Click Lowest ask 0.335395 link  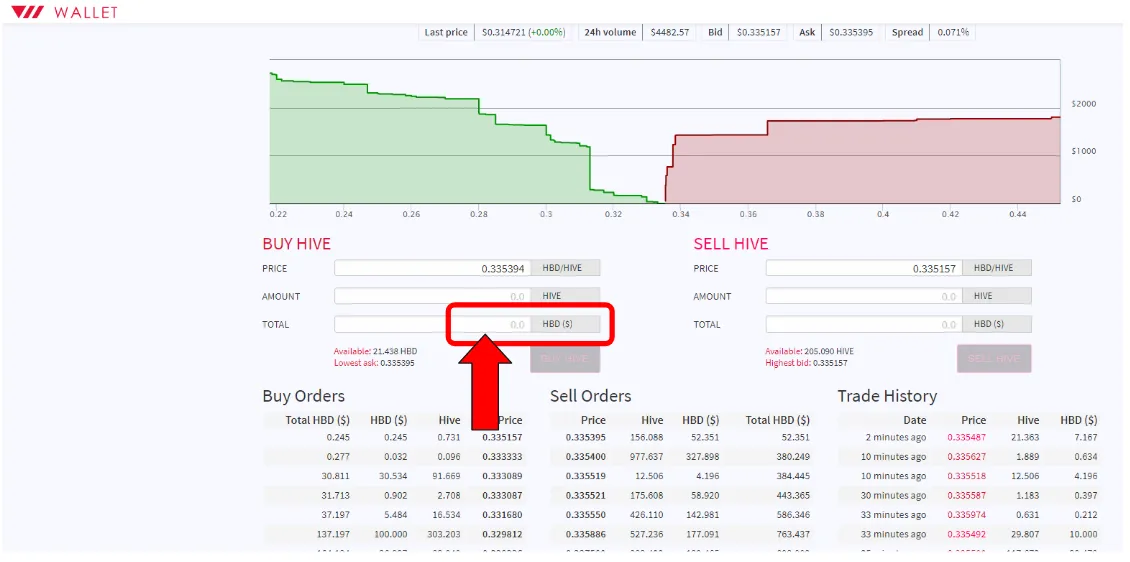tap(374, 363)
